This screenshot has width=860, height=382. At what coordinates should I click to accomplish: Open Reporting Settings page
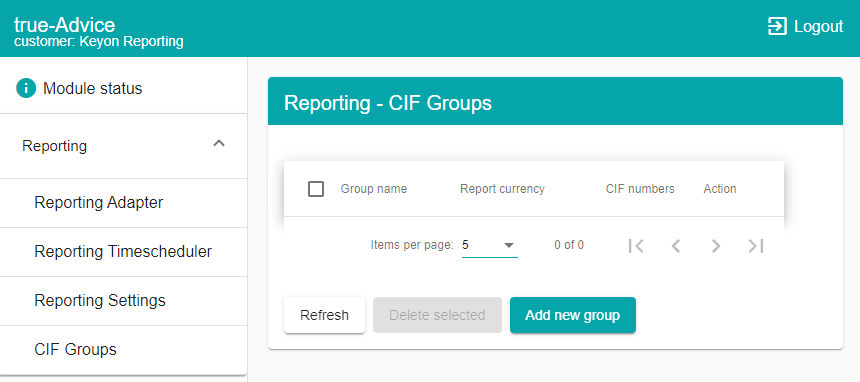(x=123, y=301)
